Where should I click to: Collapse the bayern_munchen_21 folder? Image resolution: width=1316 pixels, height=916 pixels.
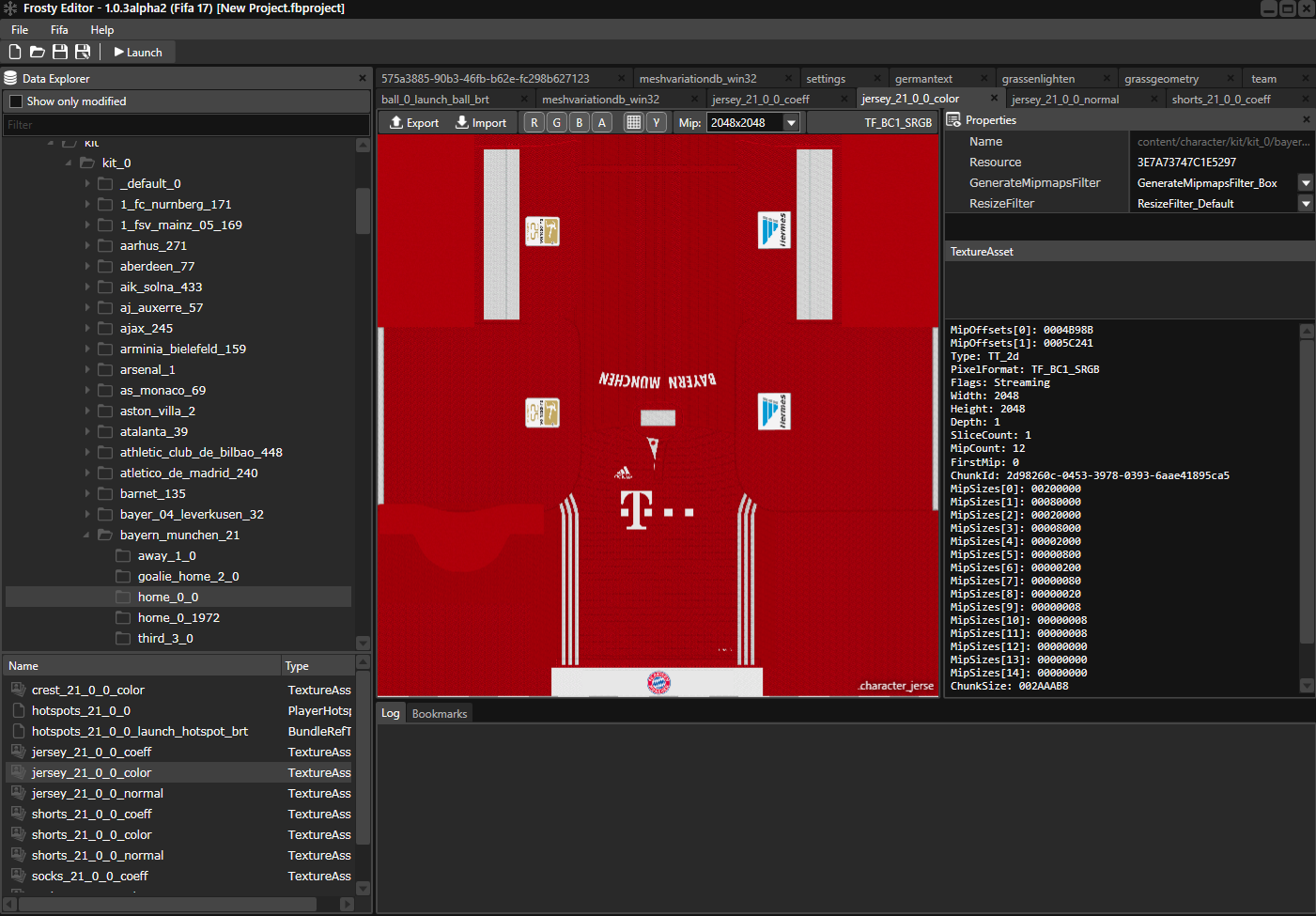pos(87,535)
